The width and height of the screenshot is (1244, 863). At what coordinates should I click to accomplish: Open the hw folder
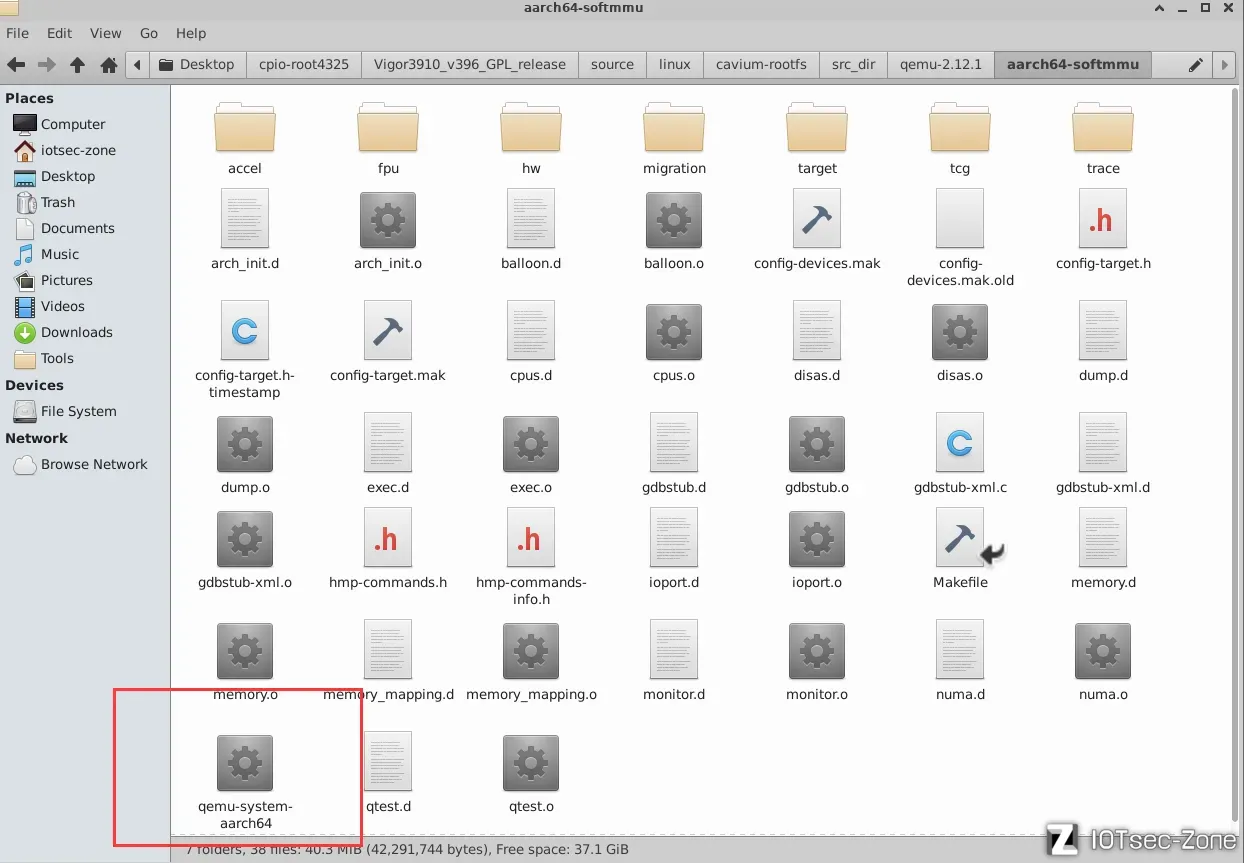(x=531, y=128)
